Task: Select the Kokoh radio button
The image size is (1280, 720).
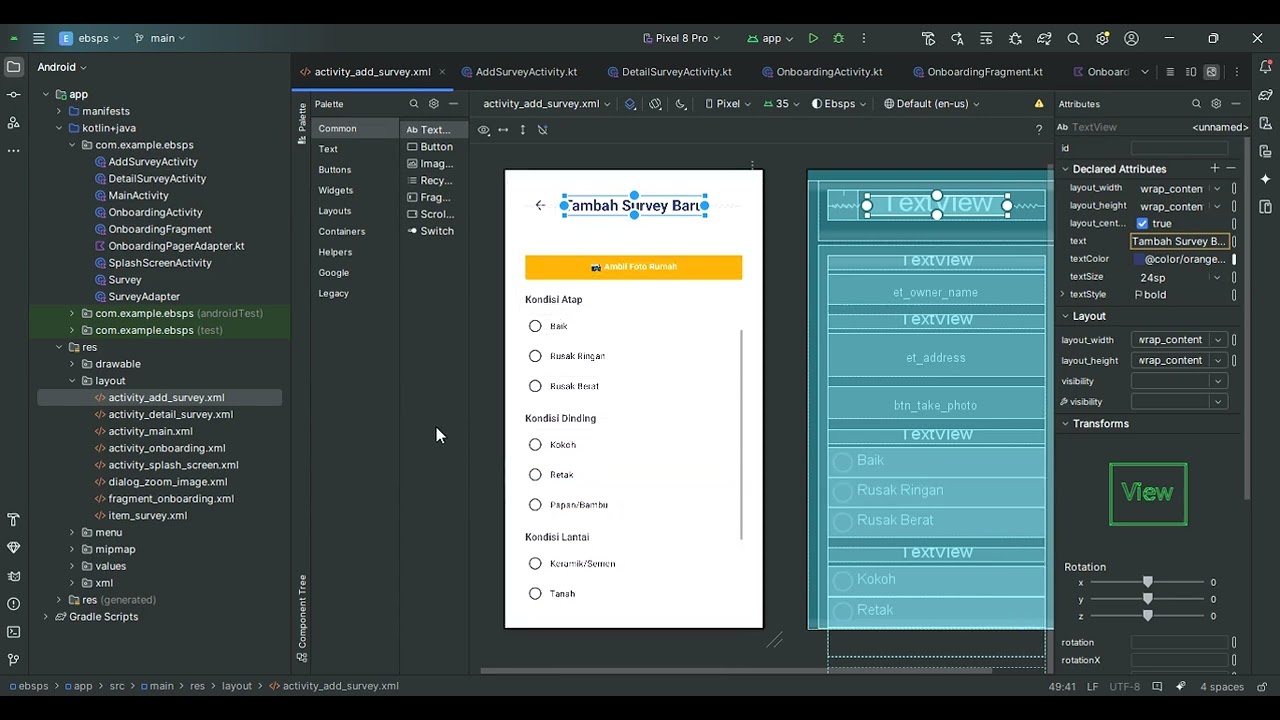Action: click(x=535, y=445)
